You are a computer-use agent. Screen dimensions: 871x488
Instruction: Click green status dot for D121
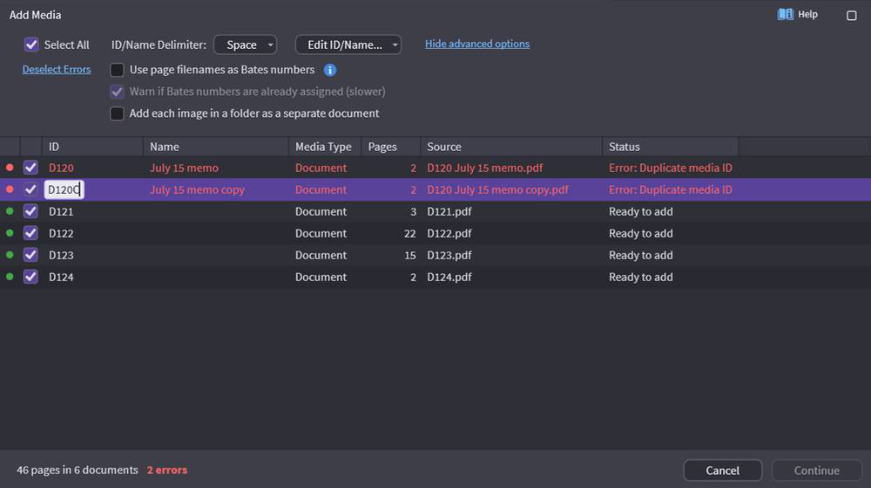pyautogui.click(x=9, y=211)
